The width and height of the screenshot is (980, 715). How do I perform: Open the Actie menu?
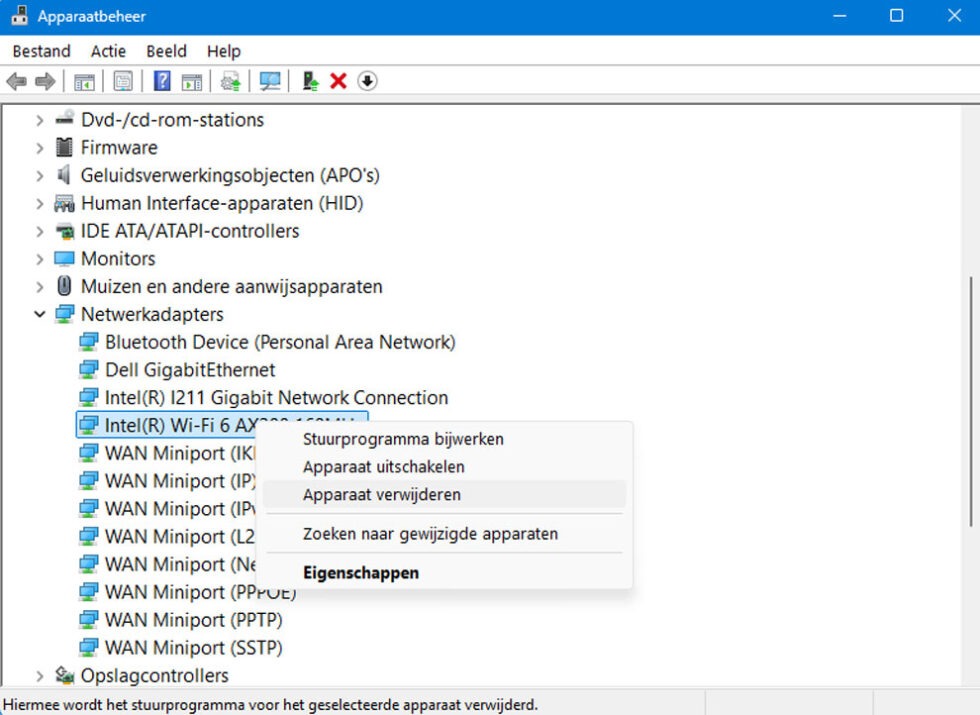point(108,51)
